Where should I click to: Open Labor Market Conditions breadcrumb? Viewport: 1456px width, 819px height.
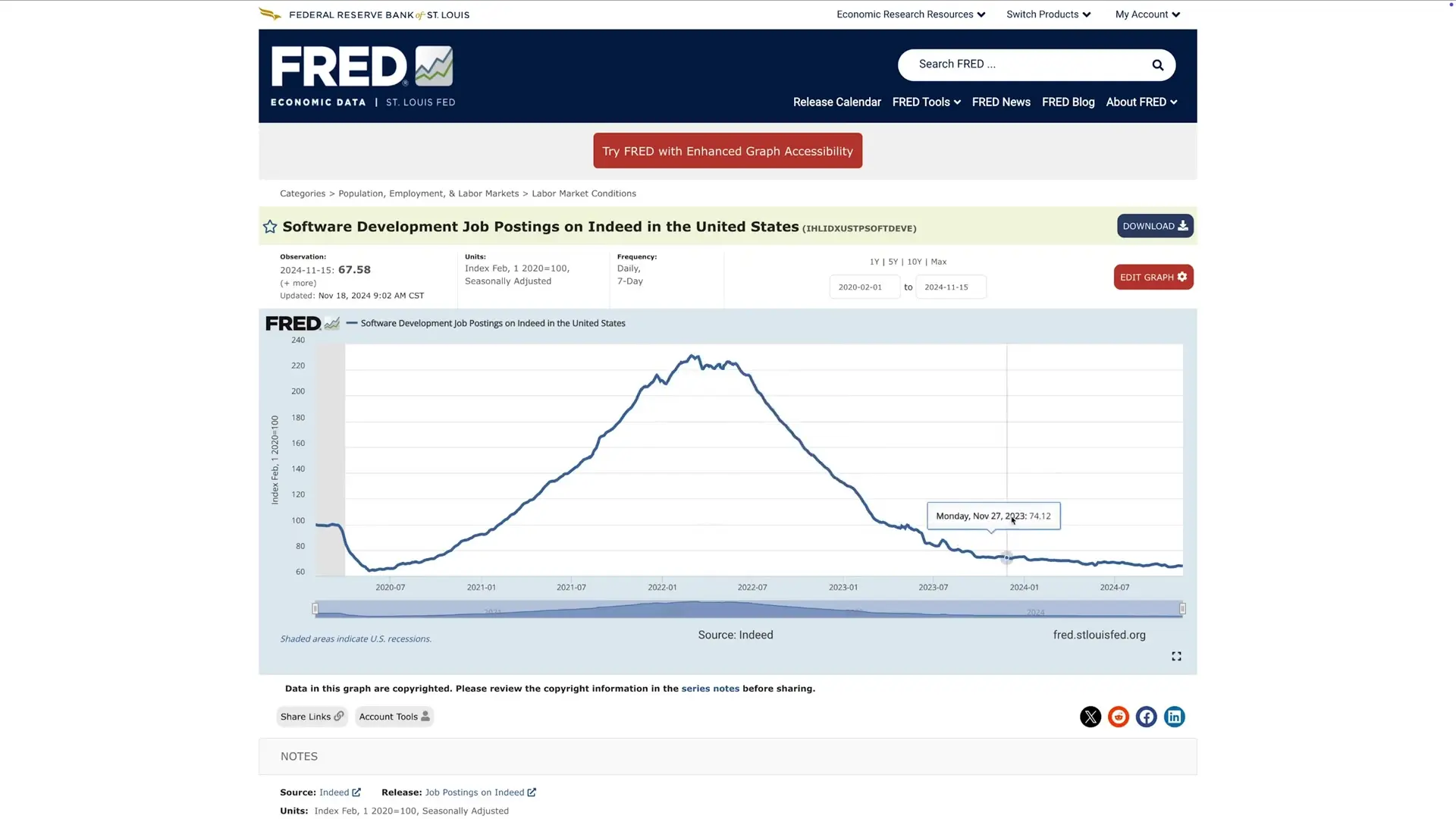pyautogui.click(x=584, y=193)
